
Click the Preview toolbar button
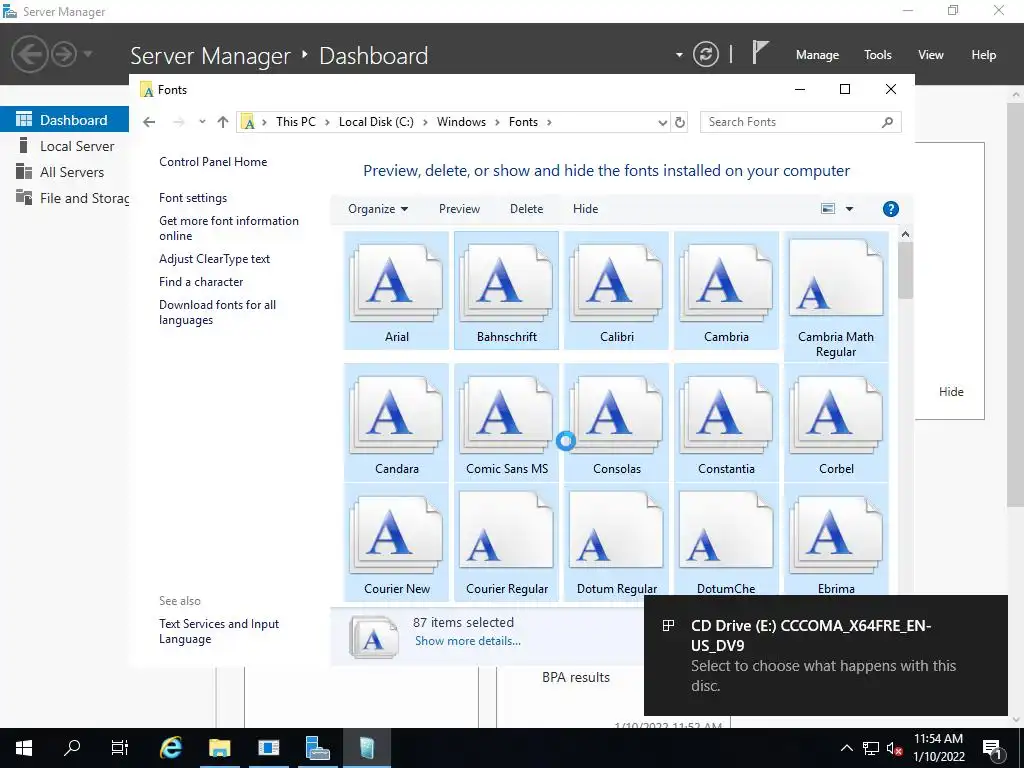coord(459,209)
